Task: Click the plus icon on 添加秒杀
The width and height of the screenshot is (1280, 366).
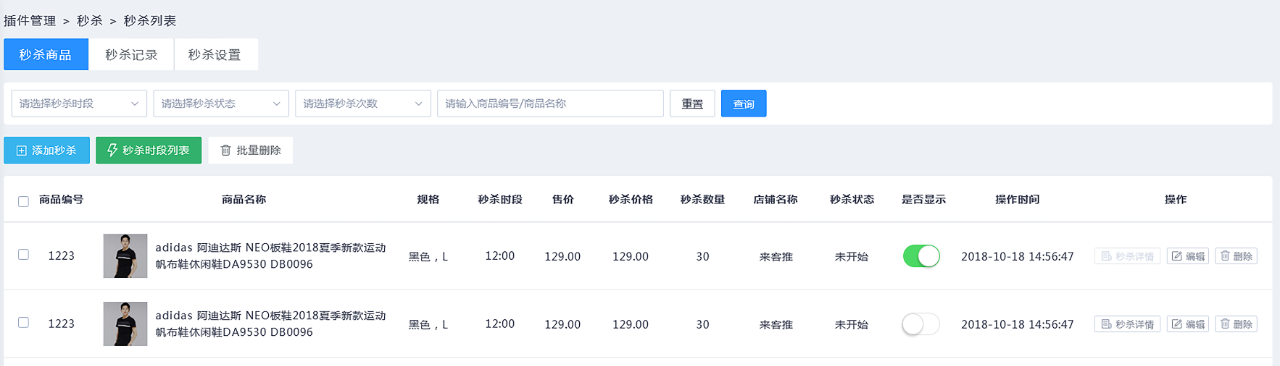Action: coord(22,151)
